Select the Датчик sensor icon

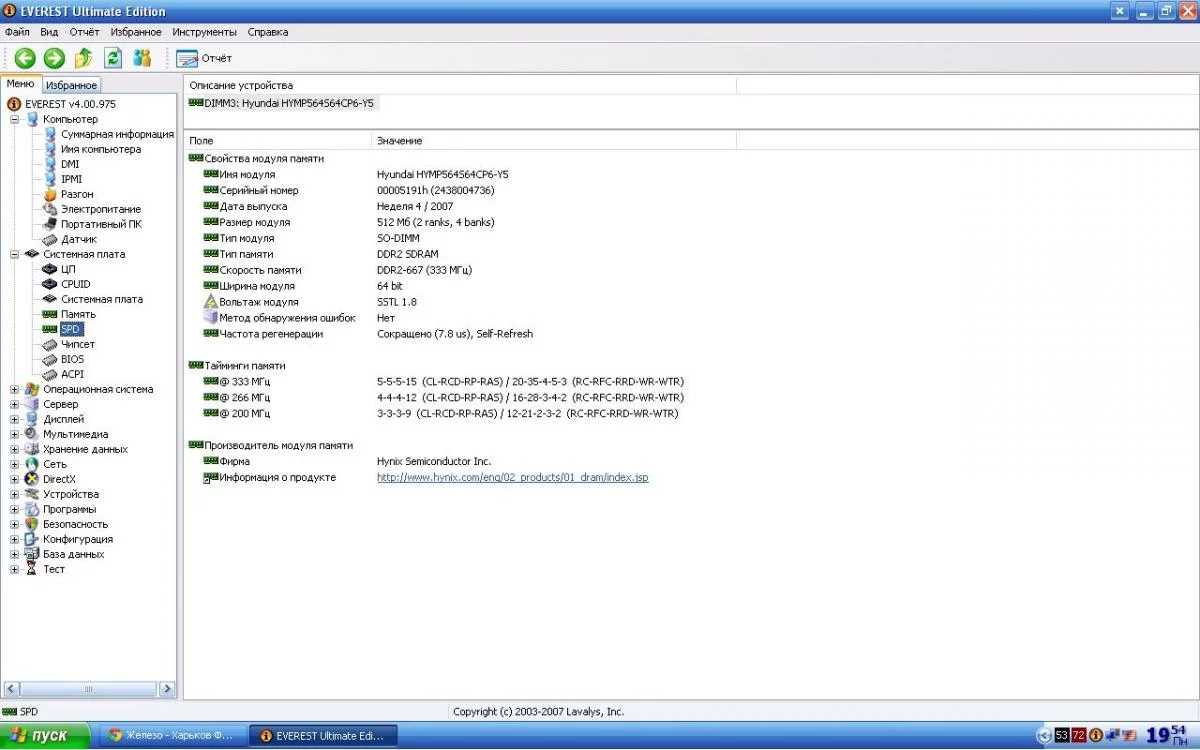click(50, 239)
